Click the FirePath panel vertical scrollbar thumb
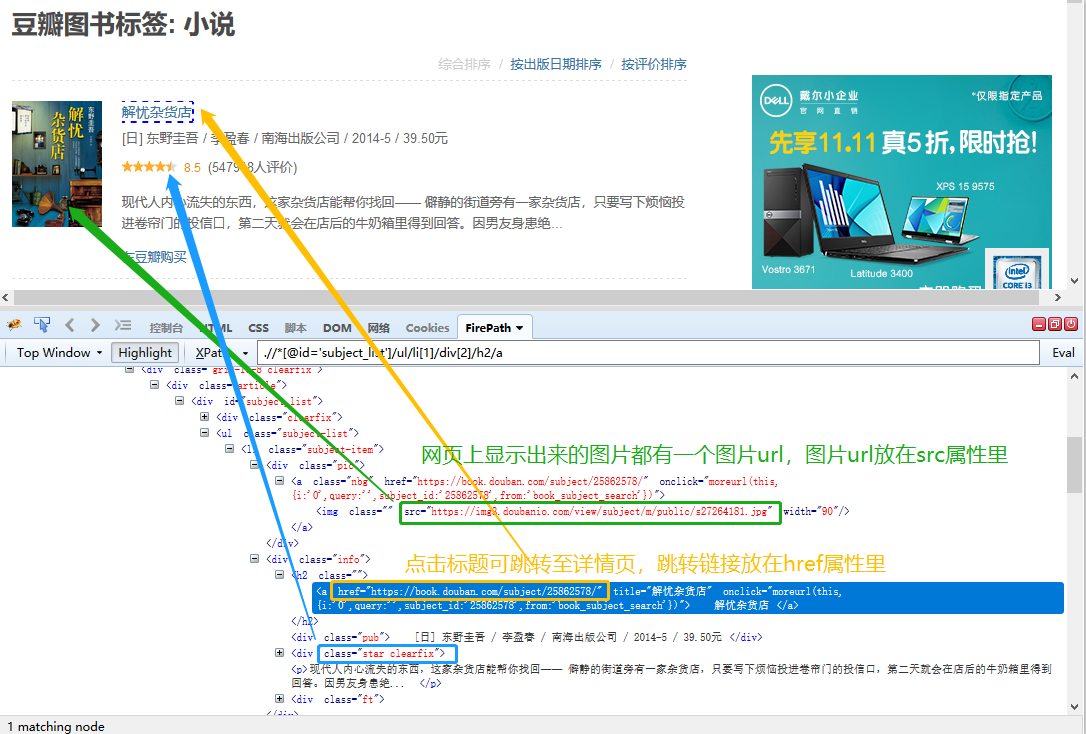Viewport: 1086px width, 734px height. pyautogui.click(x=1074, y=465)
